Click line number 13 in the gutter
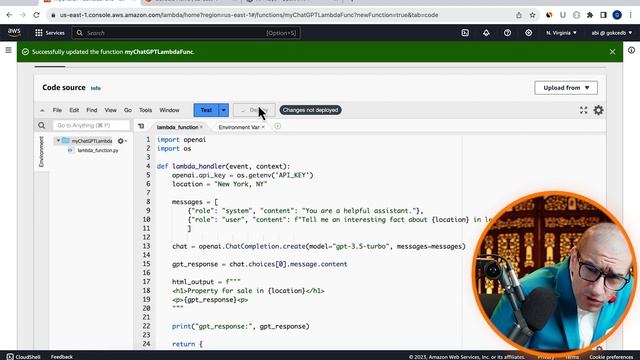 [x=146, y=246]
